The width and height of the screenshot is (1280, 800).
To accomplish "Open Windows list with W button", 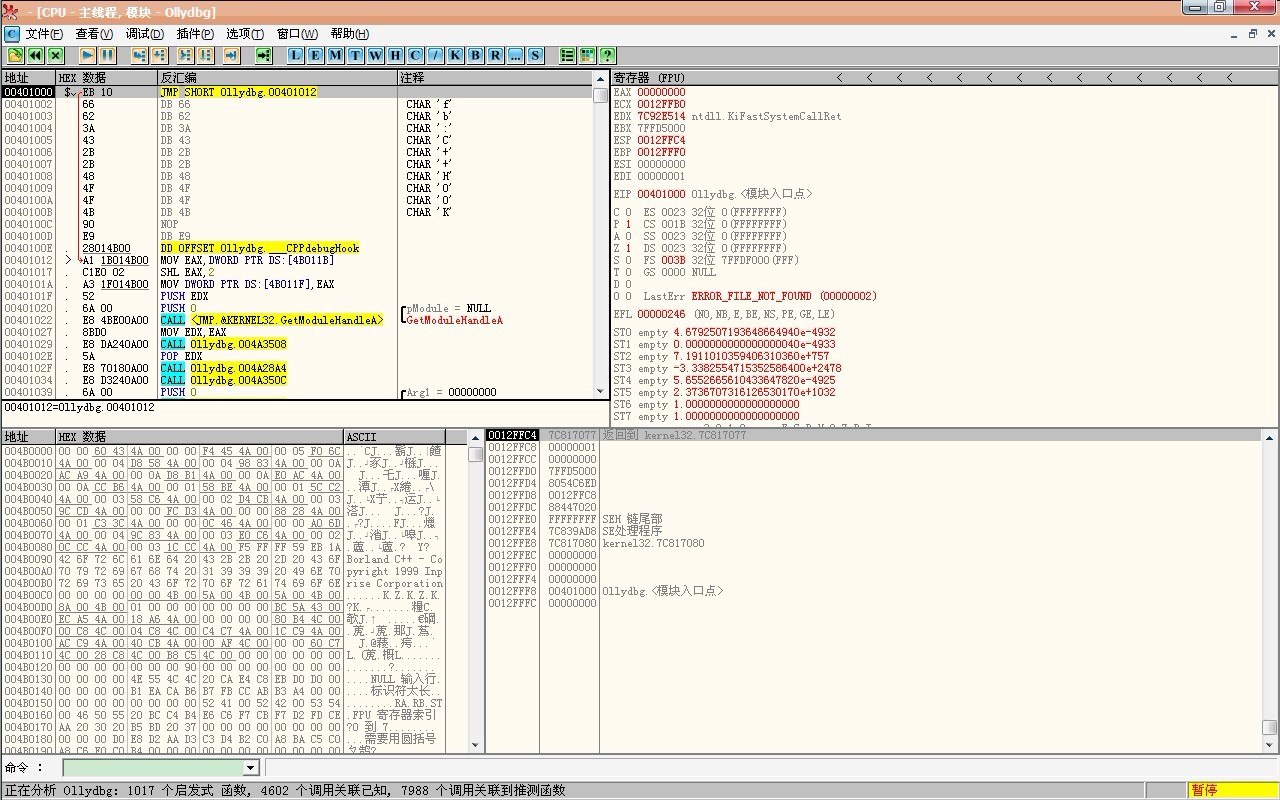I will pos(376,55).
